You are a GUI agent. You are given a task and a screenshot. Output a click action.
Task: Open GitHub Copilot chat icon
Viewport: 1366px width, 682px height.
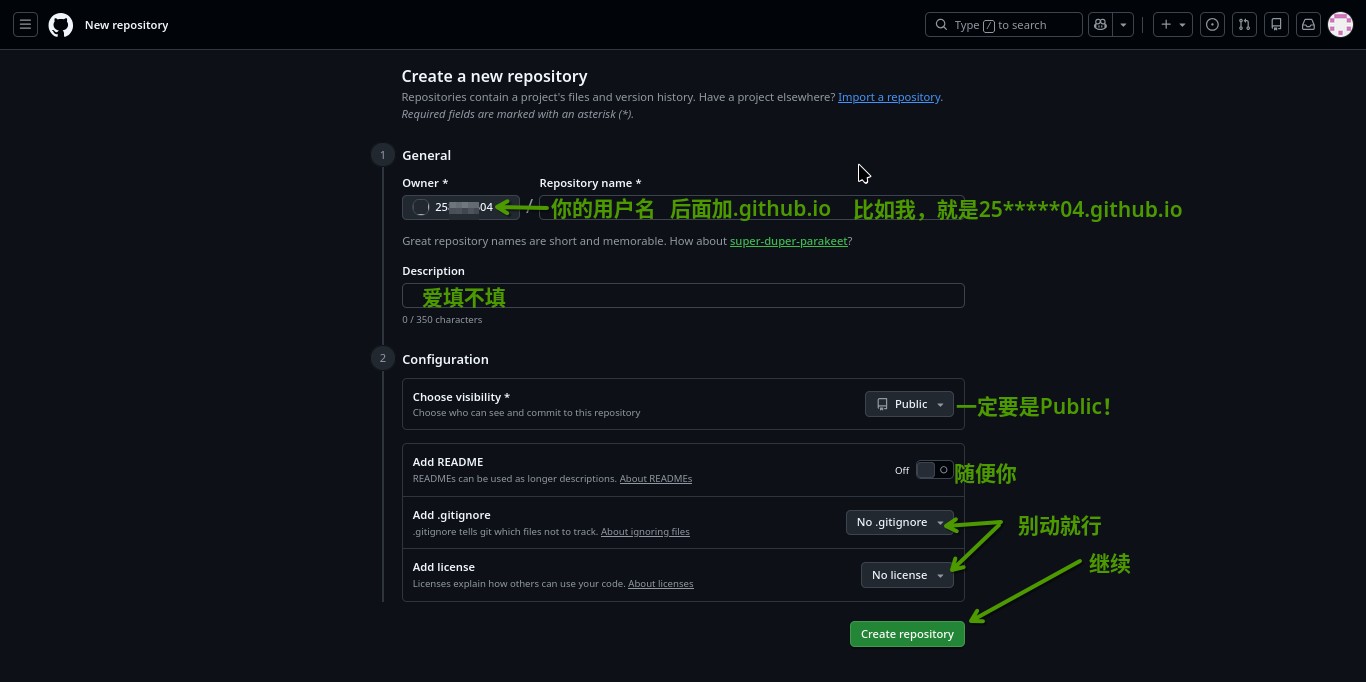pos(1101,25)
